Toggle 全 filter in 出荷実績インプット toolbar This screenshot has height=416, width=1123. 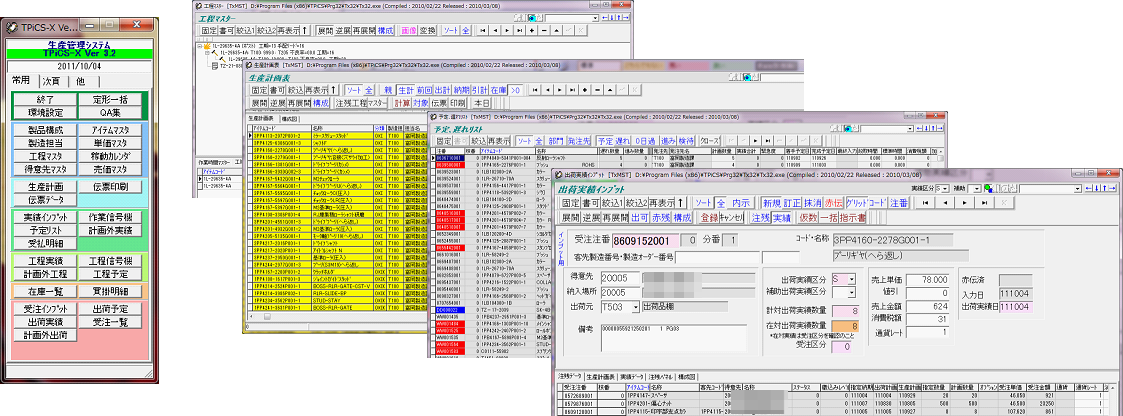[x=720, y=203]
